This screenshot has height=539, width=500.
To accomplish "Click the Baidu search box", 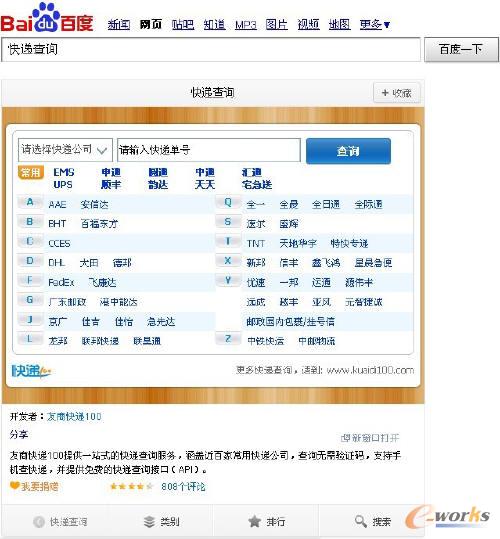I will [211, 50].
